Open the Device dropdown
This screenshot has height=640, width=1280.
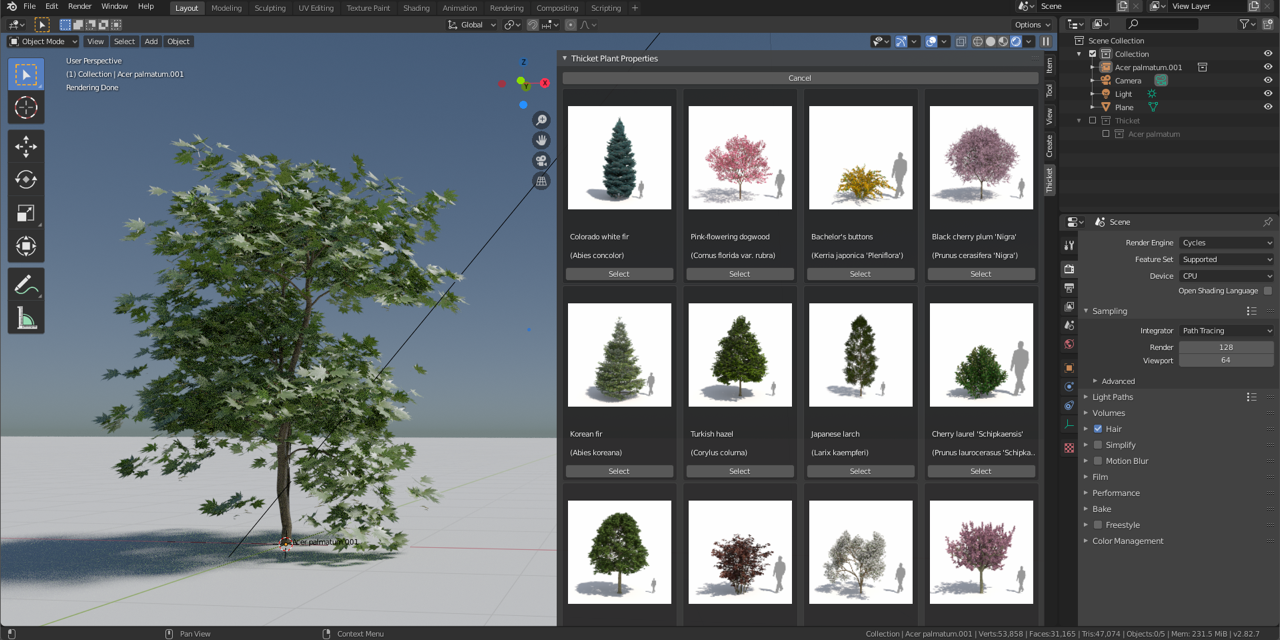(1227, 276)
